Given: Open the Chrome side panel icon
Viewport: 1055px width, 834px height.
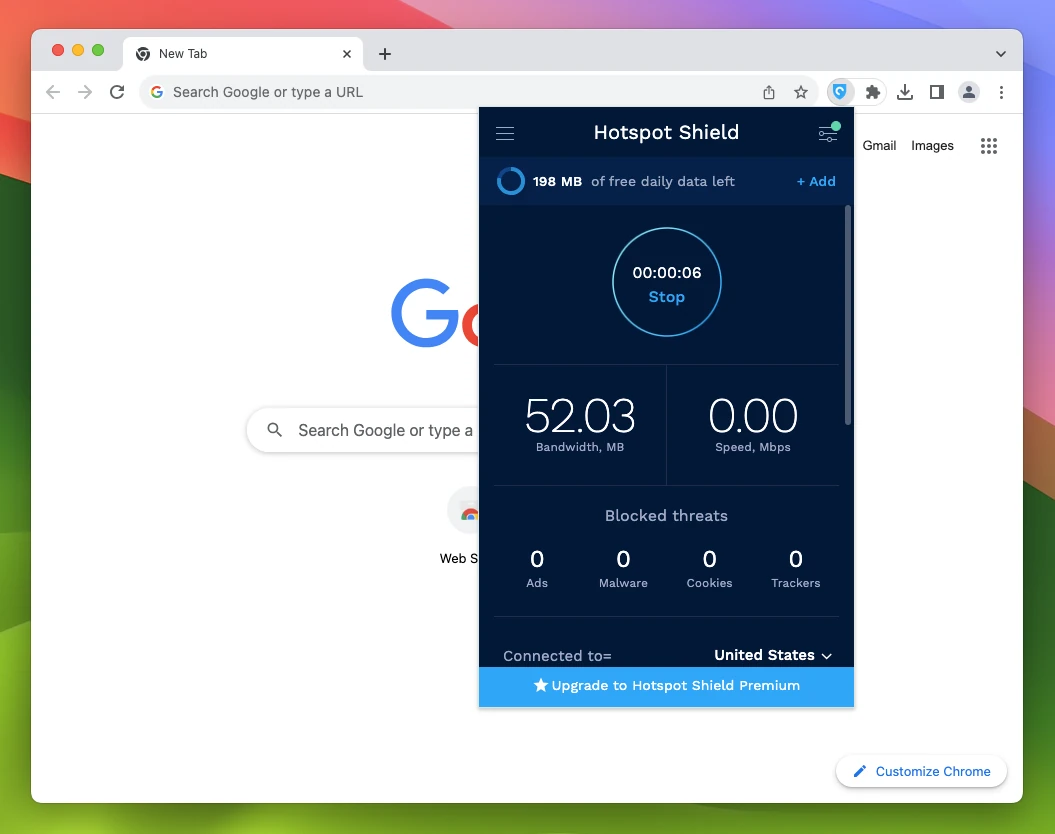Looking at the screenshot, I should tap(936, 91).
